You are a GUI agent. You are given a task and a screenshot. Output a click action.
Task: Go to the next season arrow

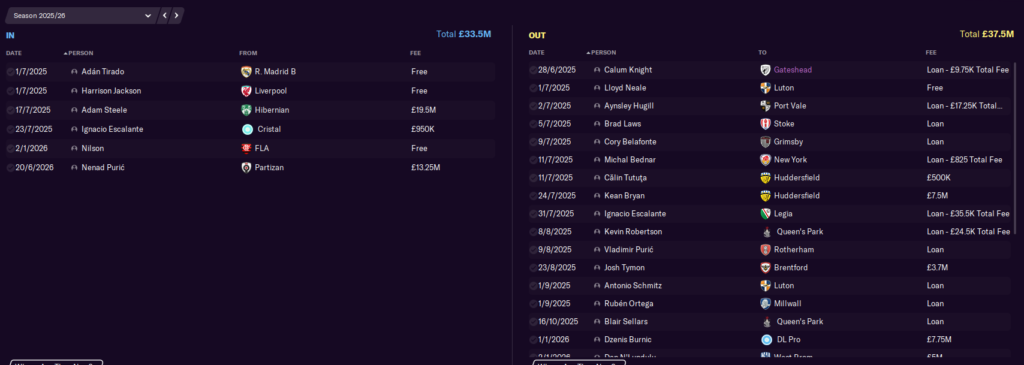tap(176, 15)
